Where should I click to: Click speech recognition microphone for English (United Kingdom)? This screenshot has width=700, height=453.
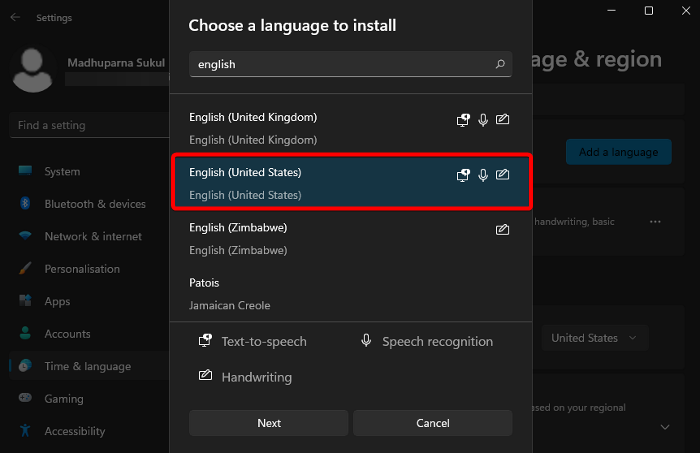click(483, 120)
